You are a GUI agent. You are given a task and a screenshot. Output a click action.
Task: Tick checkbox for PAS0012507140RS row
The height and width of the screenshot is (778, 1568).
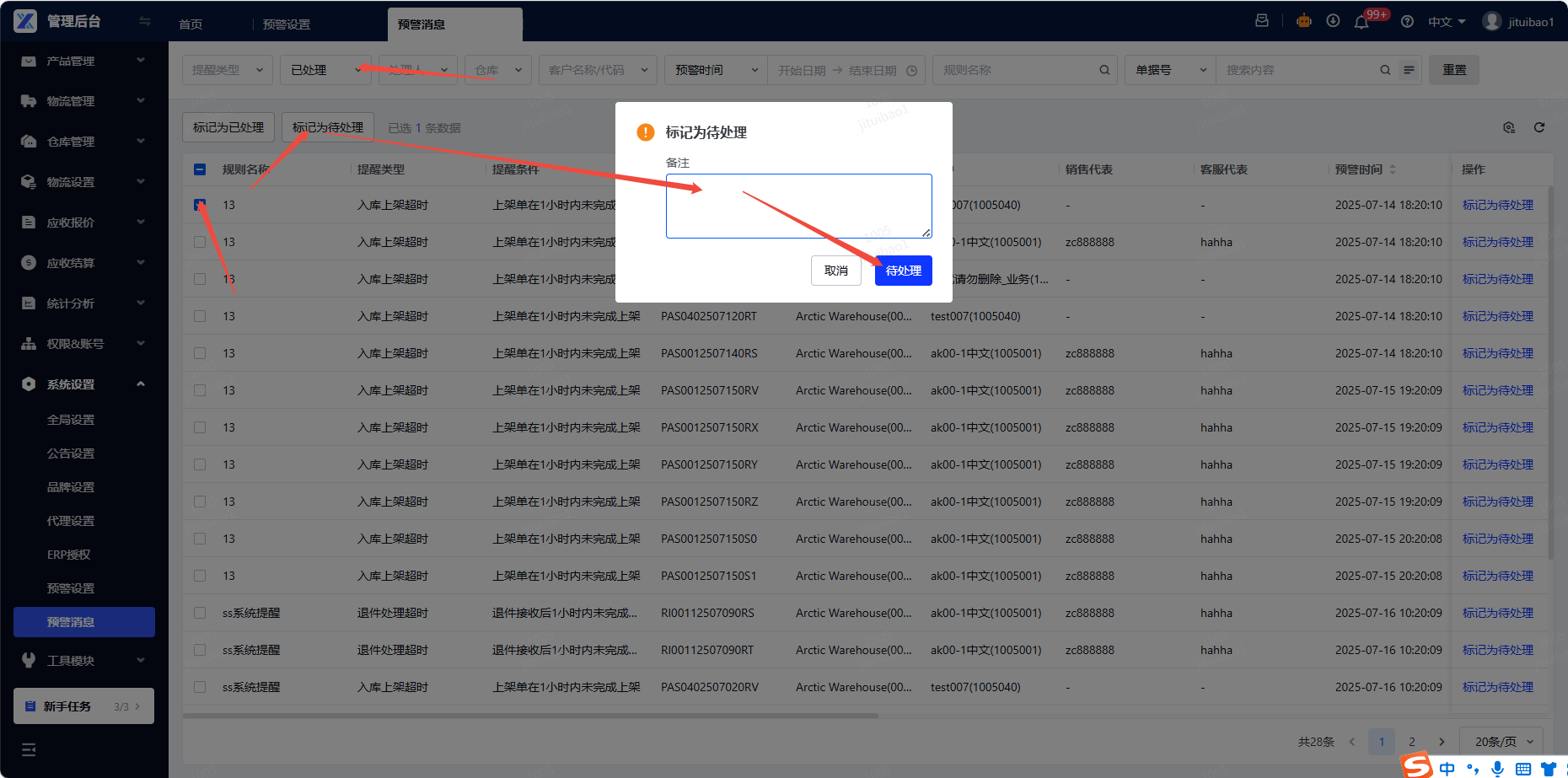[200, 353]
